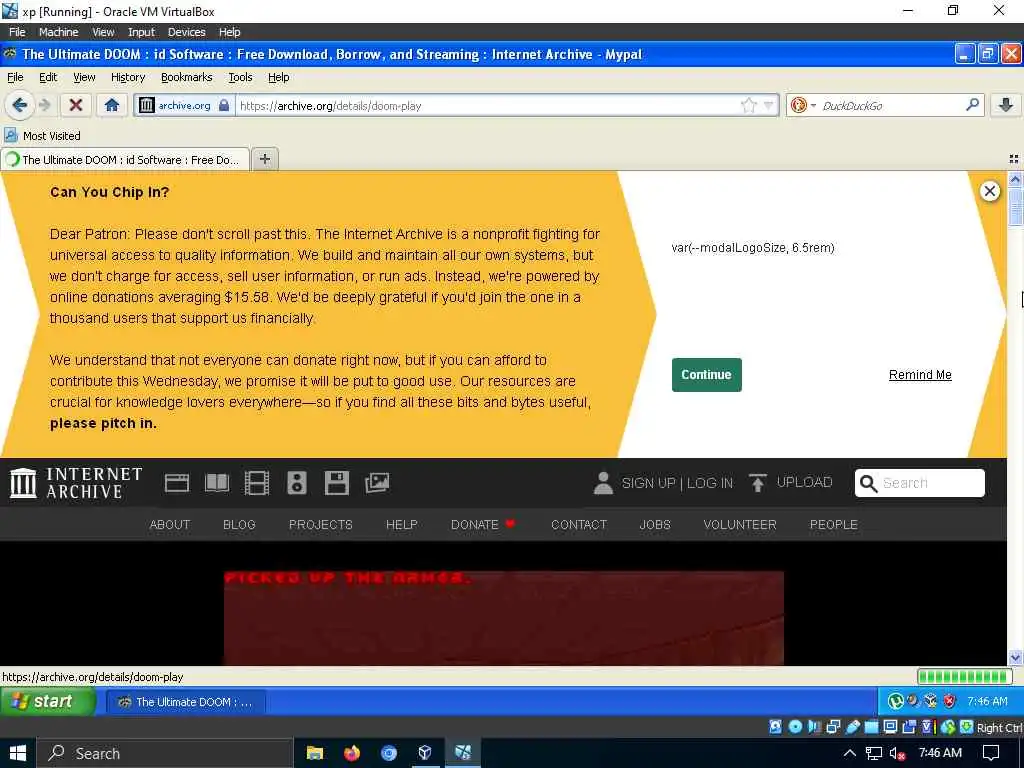Click the muted volume tray icon
This screenshot has width=1024, height=768.
click(x=897, y=754)
